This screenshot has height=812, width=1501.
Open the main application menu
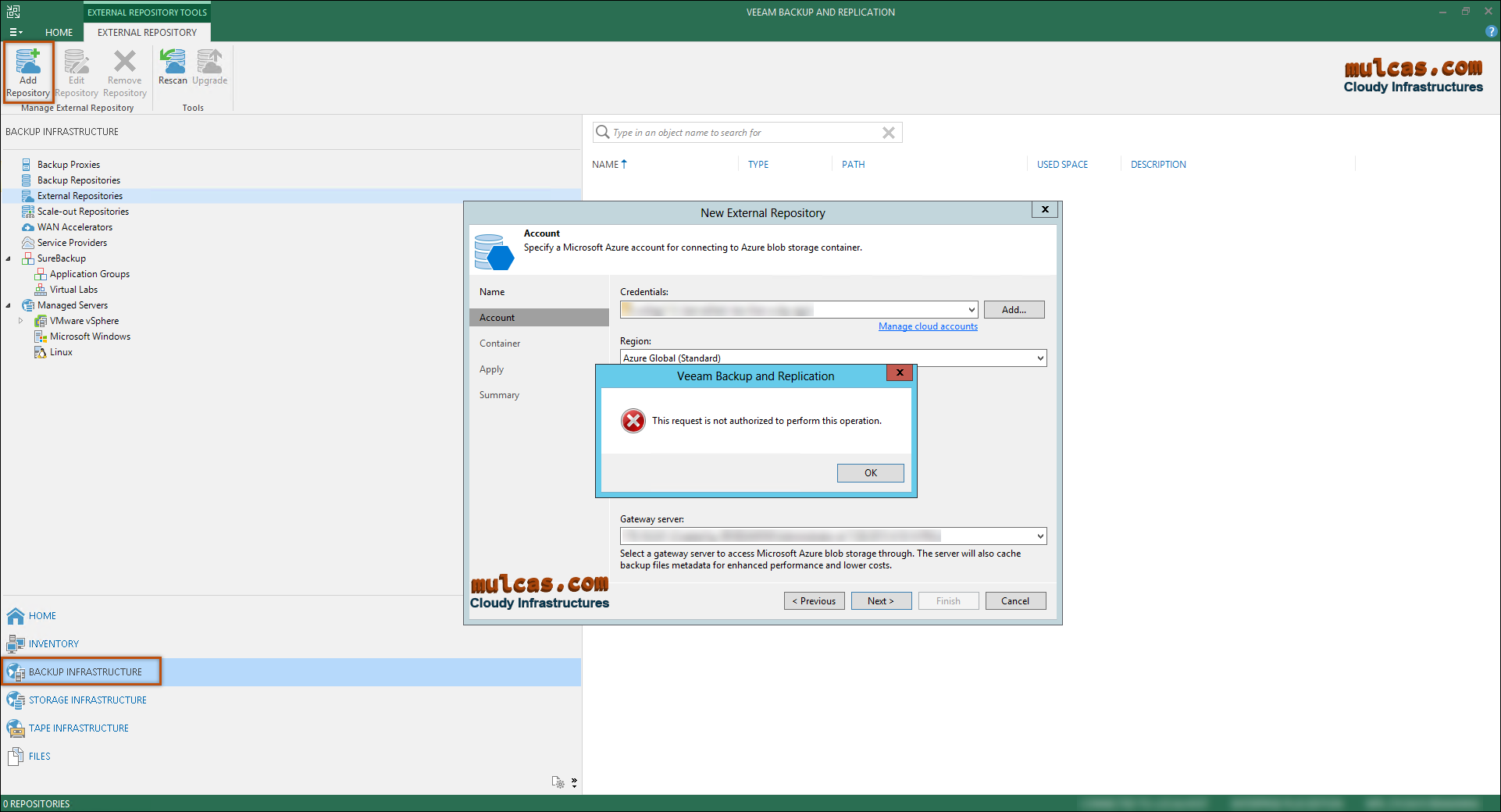pyautogui.click(x=15, y=32)
